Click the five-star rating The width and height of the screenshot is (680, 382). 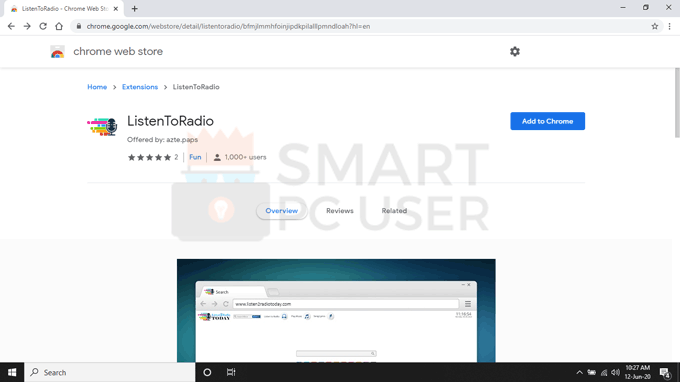tap(149, 157)
